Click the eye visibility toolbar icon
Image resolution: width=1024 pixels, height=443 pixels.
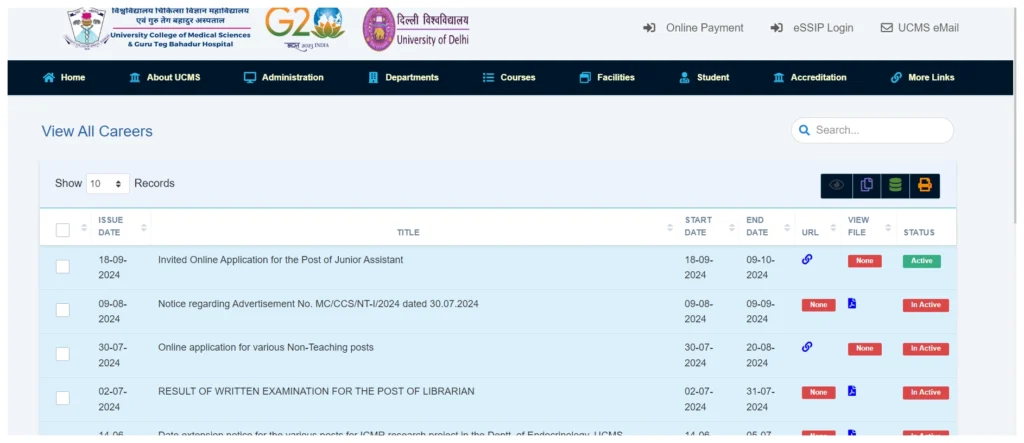[836, 186]
